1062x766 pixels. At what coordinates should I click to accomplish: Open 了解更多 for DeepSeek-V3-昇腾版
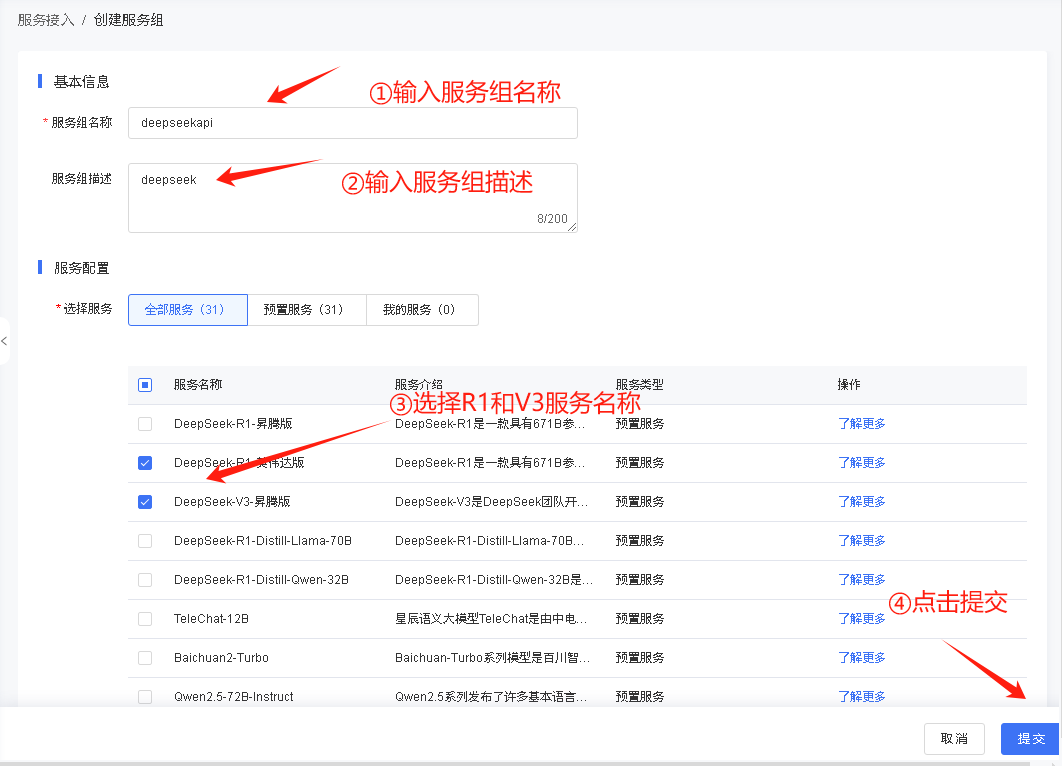[862, 502]
